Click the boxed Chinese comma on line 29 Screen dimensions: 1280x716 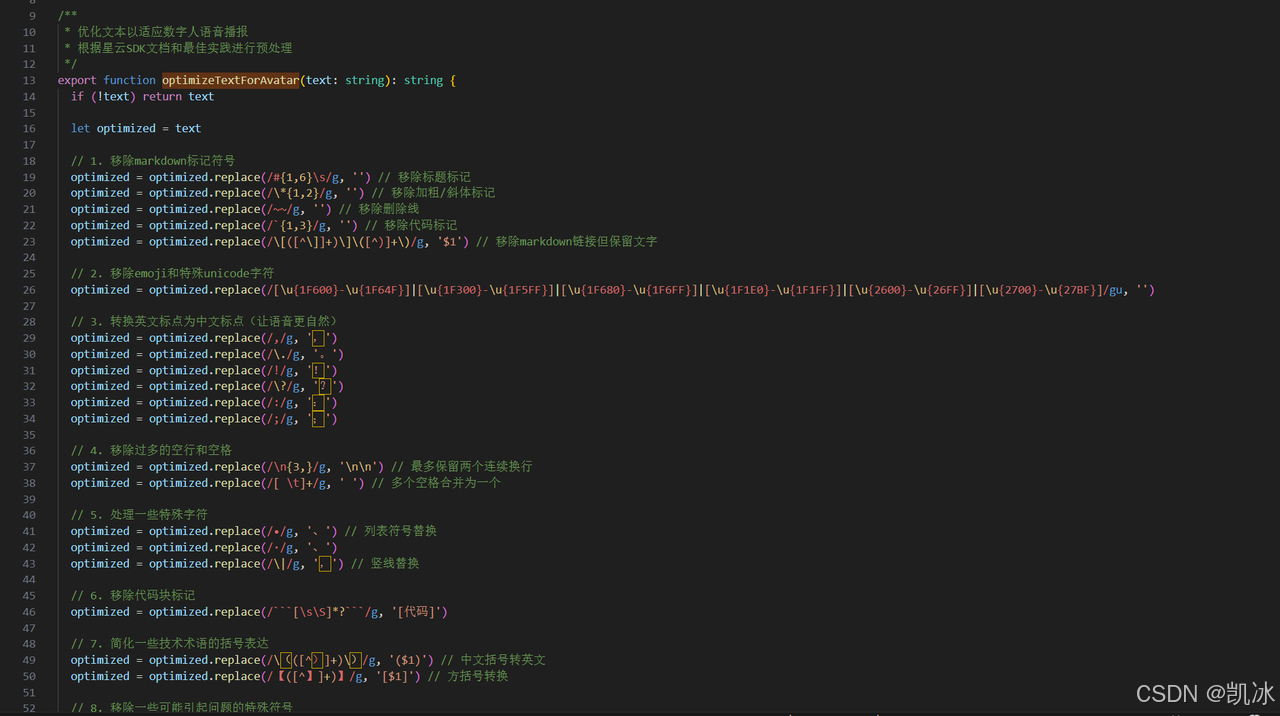click(x=319, y=338)
